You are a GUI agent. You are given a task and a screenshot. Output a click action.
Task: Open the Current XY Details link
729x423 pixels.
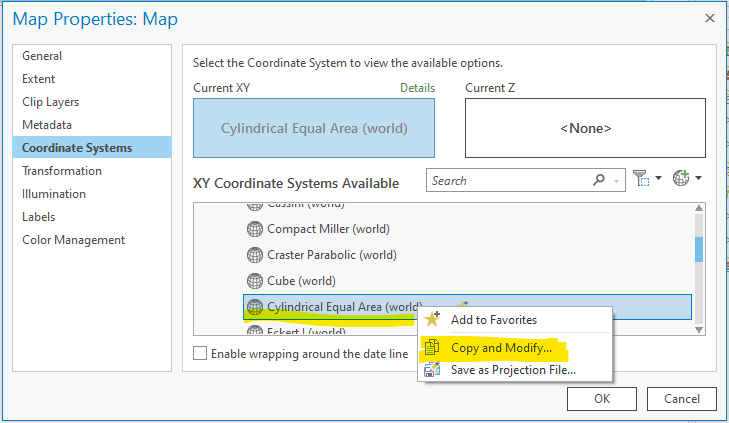[417, 88]
